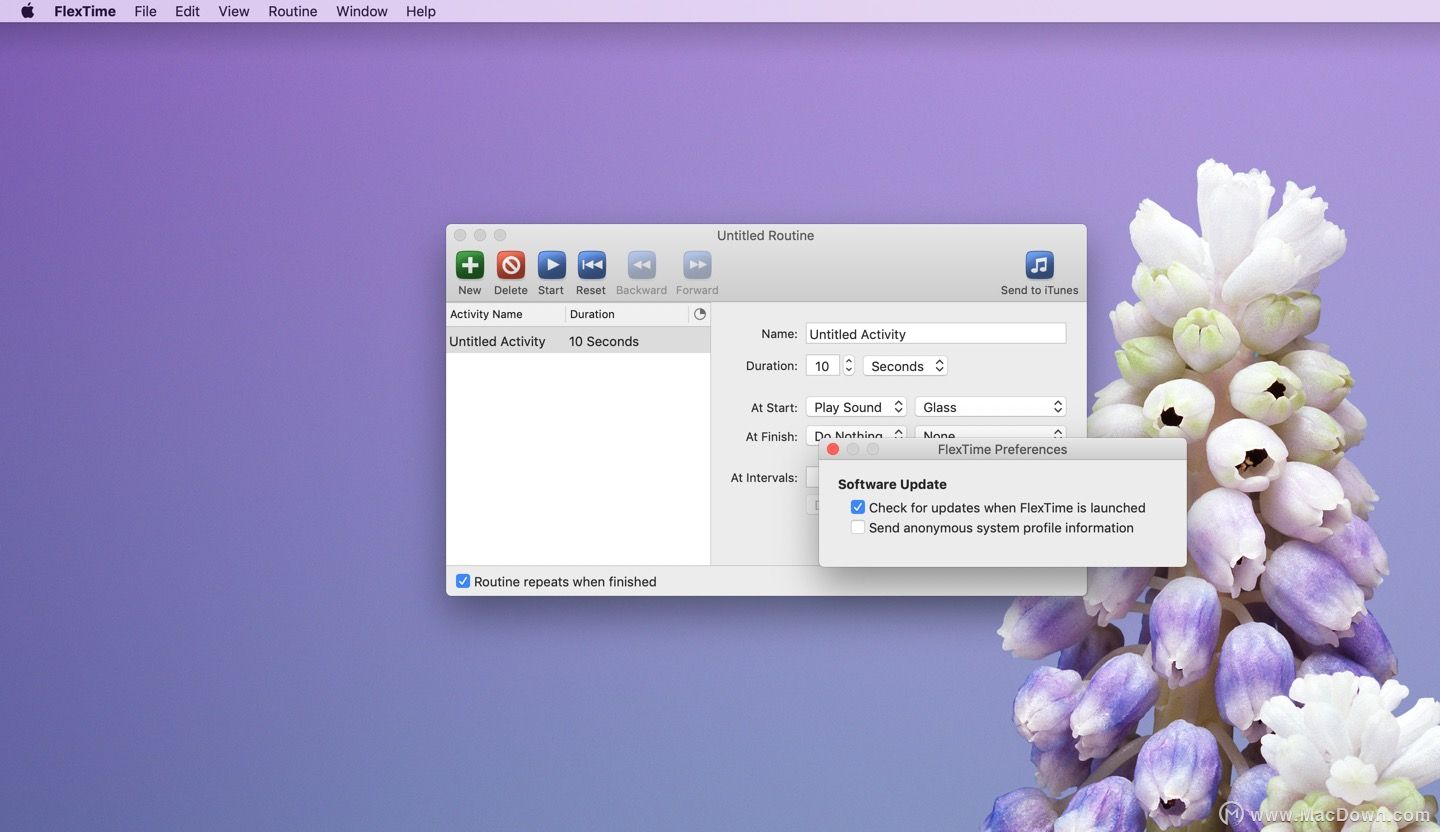The image size is (1440, 832).
Task: Click the Reset toolbar icon
Action: point(591,265)
